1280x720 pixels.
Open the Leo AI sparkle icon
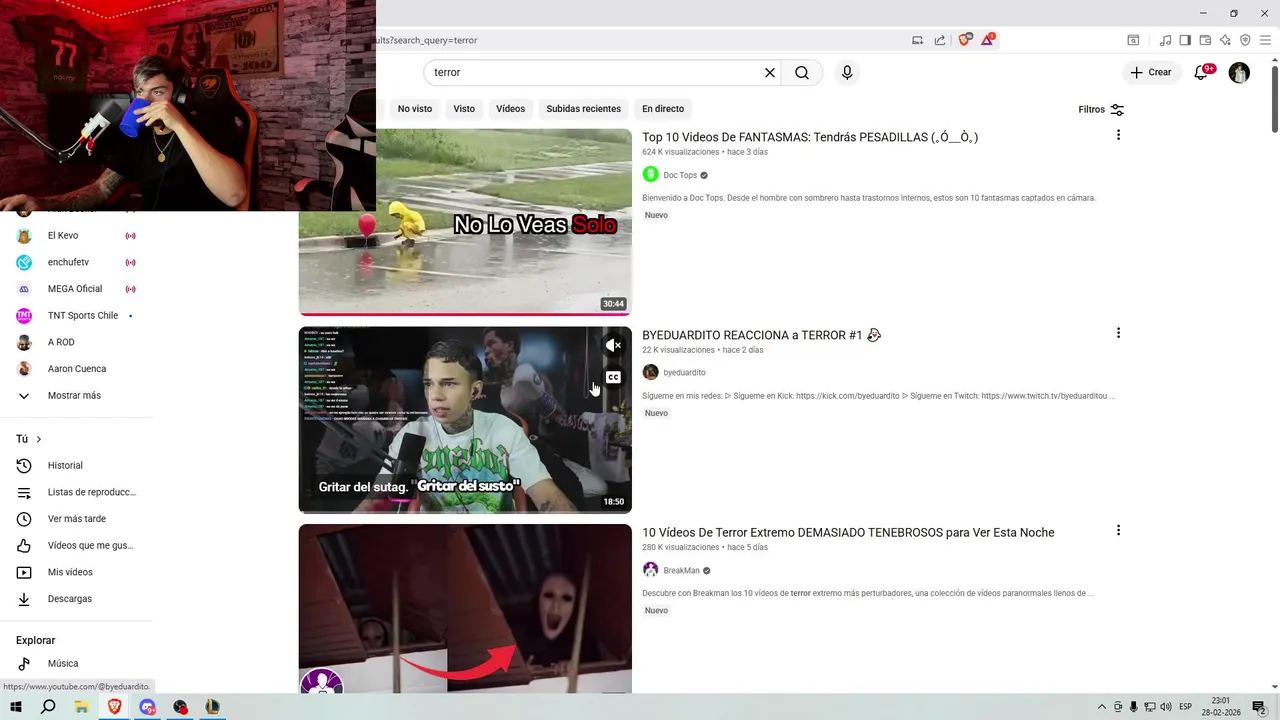(1225, 40)
